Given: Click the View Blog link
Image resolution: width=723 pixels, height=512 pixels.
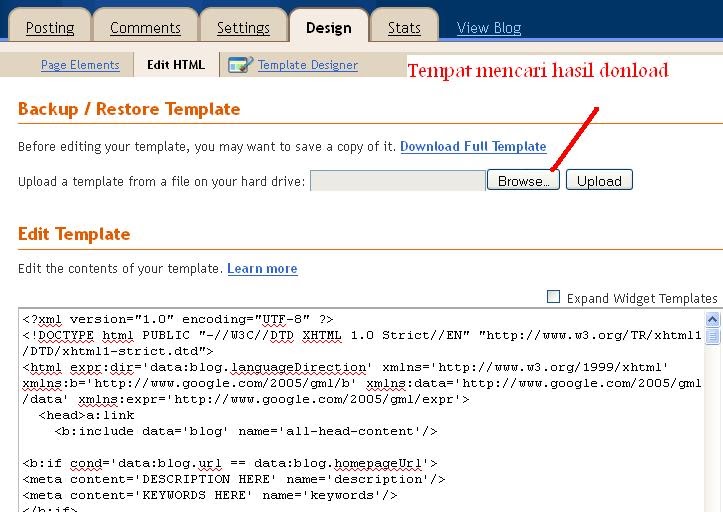Looking at the screenshot, I should pyautogui.click(x=489, y=28).
